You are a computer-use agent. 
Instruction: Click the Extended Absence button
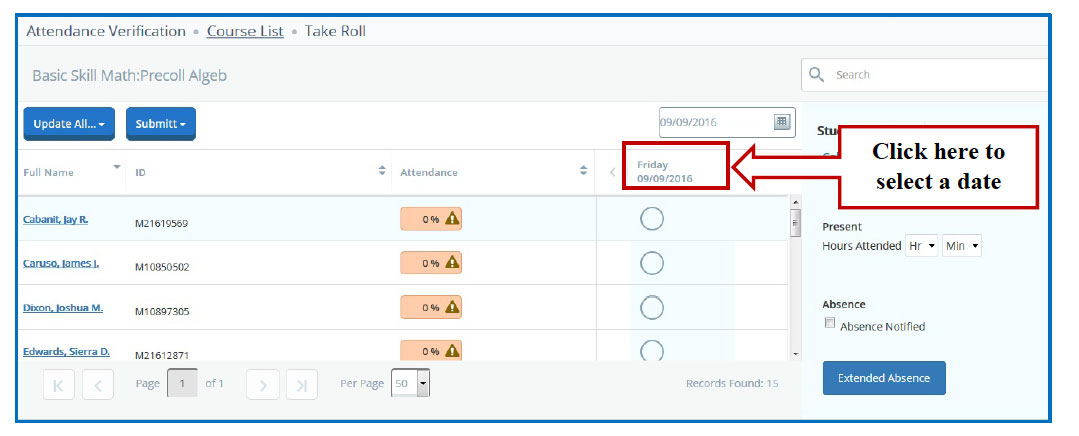[x=883, y=378]
